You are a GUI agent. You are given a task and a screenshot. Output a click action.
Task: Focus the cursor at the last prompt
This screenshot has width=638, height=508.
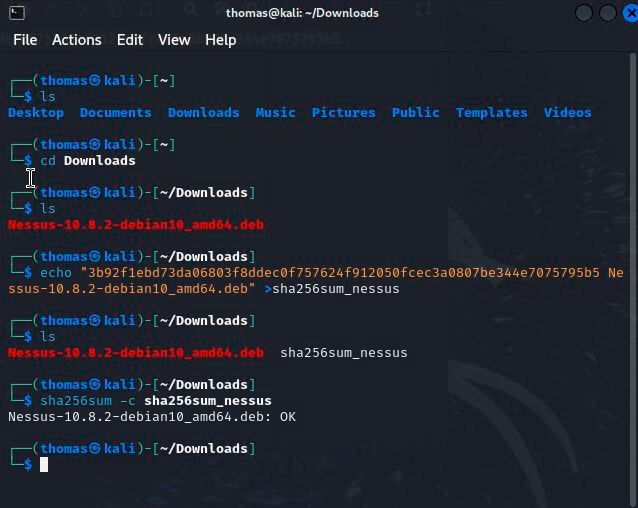44,465
